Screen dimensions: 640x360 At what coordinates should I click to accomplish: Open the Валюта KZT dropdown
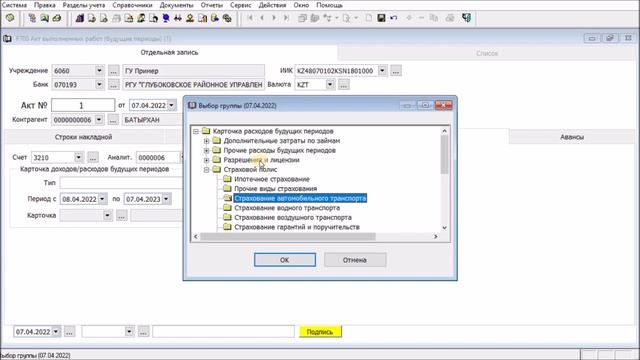tap(330, 84)
